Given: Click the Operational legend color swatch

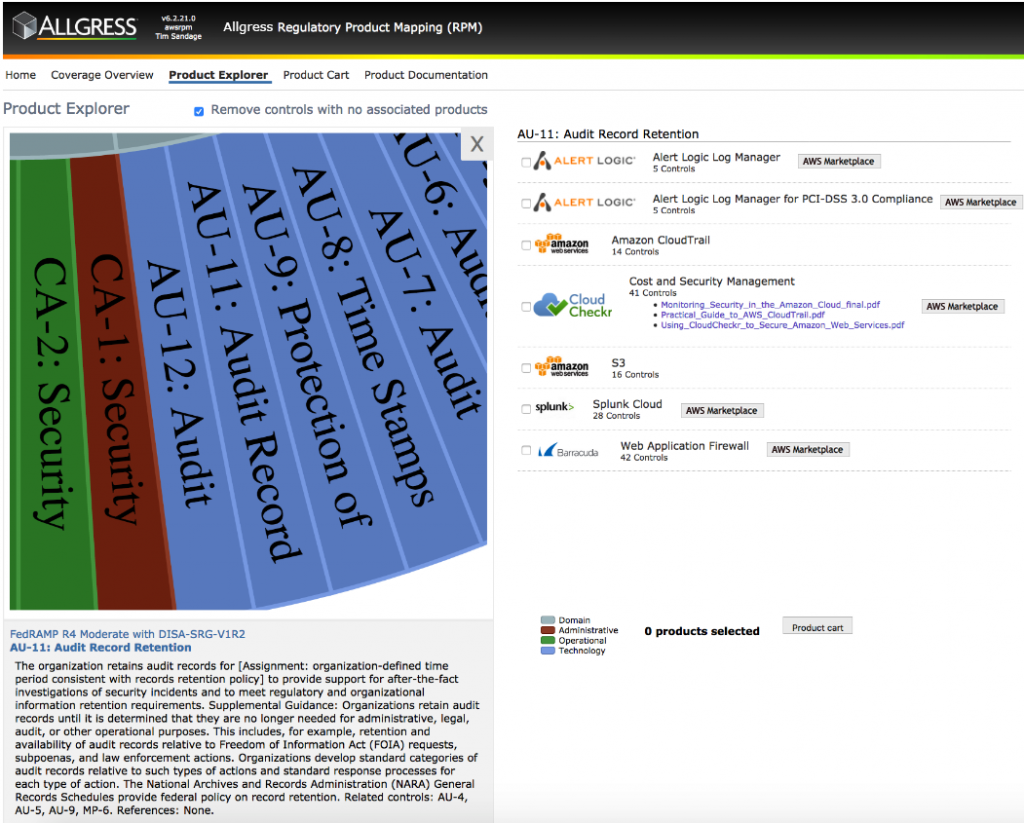Looking at the screenshot, I should [548, 641].
